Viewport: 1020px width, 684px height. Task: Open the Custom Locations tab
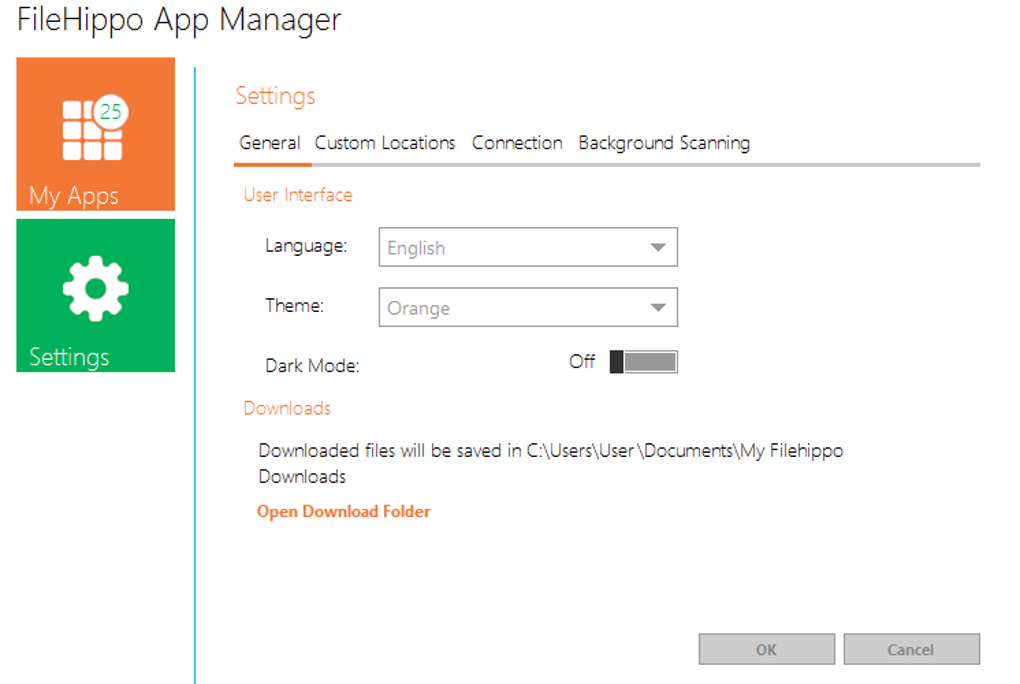point(385,143)
